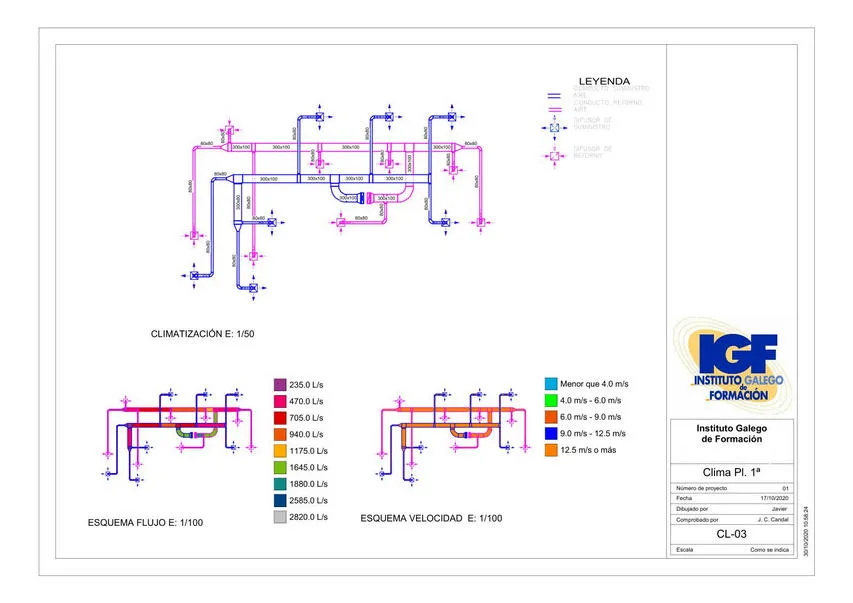Image resolution: width=853 pixels, height=603 pixels.
Task: Click the sheet number CL-03
Action: 732,534
